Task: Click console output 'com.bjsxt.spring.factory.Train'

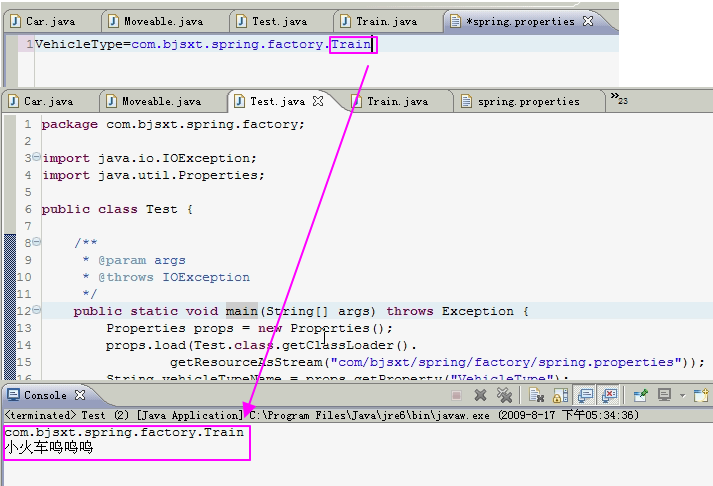Action: pos(124,432)
